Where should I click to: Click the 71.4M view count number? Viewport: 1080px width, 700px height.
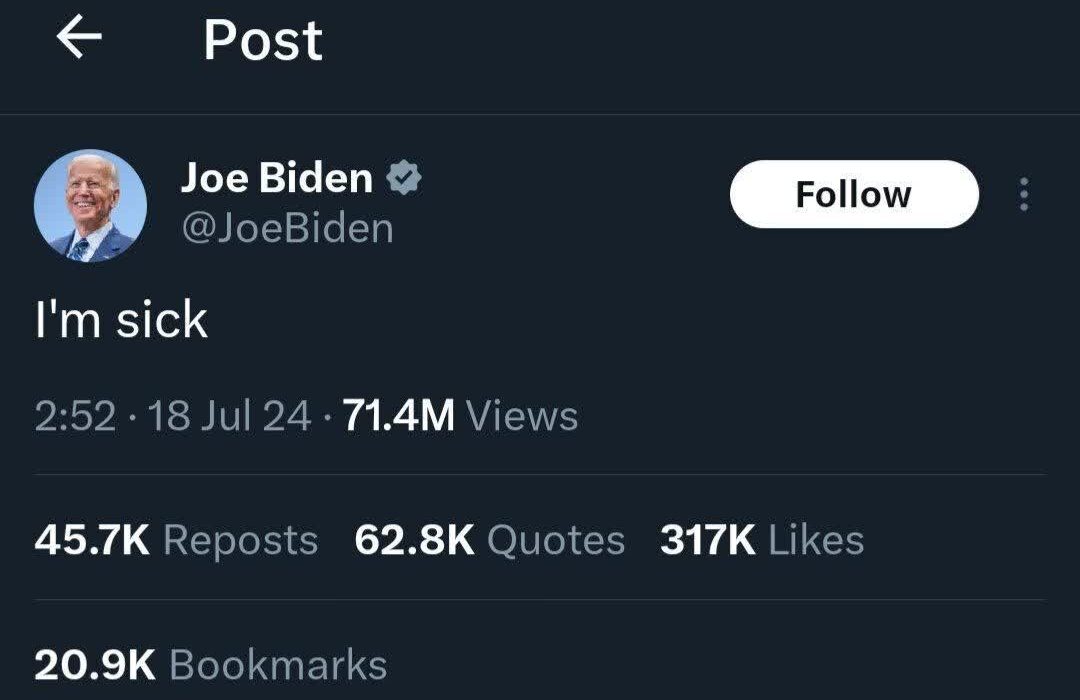pyautogui.click(x=399, y=416)
